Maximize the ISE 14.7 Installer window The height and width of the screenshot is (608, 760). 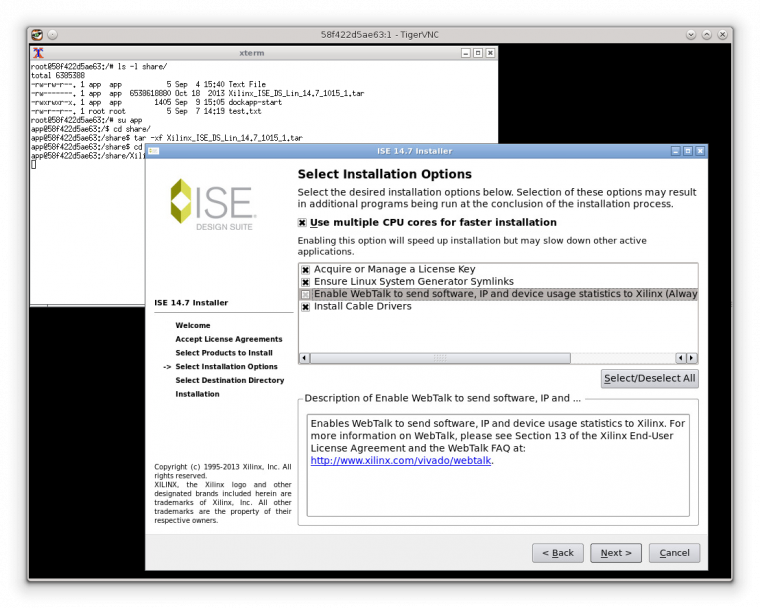tap(688, 151)
